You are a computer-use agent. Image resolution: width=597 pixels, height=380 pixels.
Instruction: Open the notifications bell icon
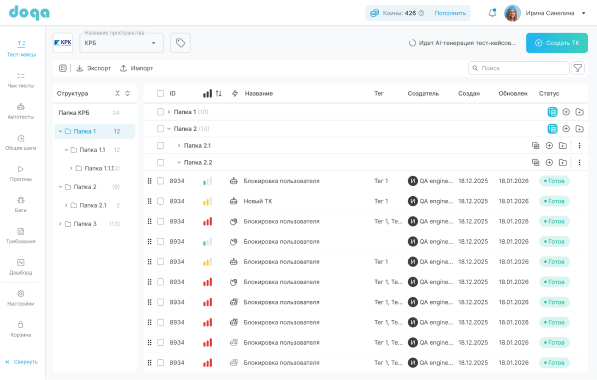[x=492, y=13]
